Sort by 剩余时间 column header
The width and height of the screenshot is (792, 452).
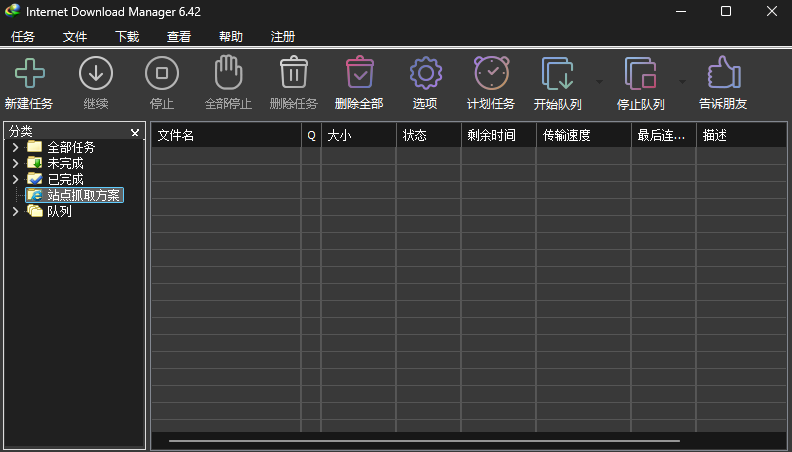click(x=499, y=135)
